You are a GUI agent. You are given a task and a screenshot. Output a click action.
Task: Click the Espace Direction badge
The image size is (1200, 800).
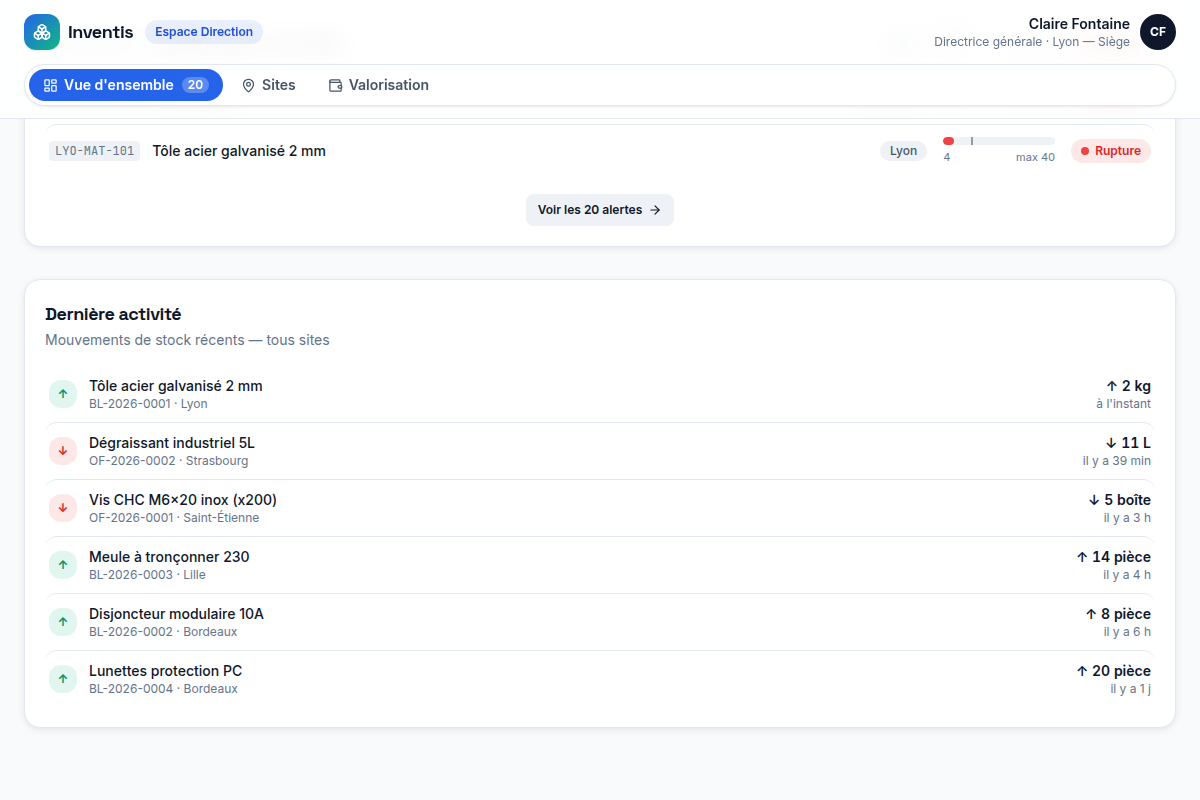point(204,32)
